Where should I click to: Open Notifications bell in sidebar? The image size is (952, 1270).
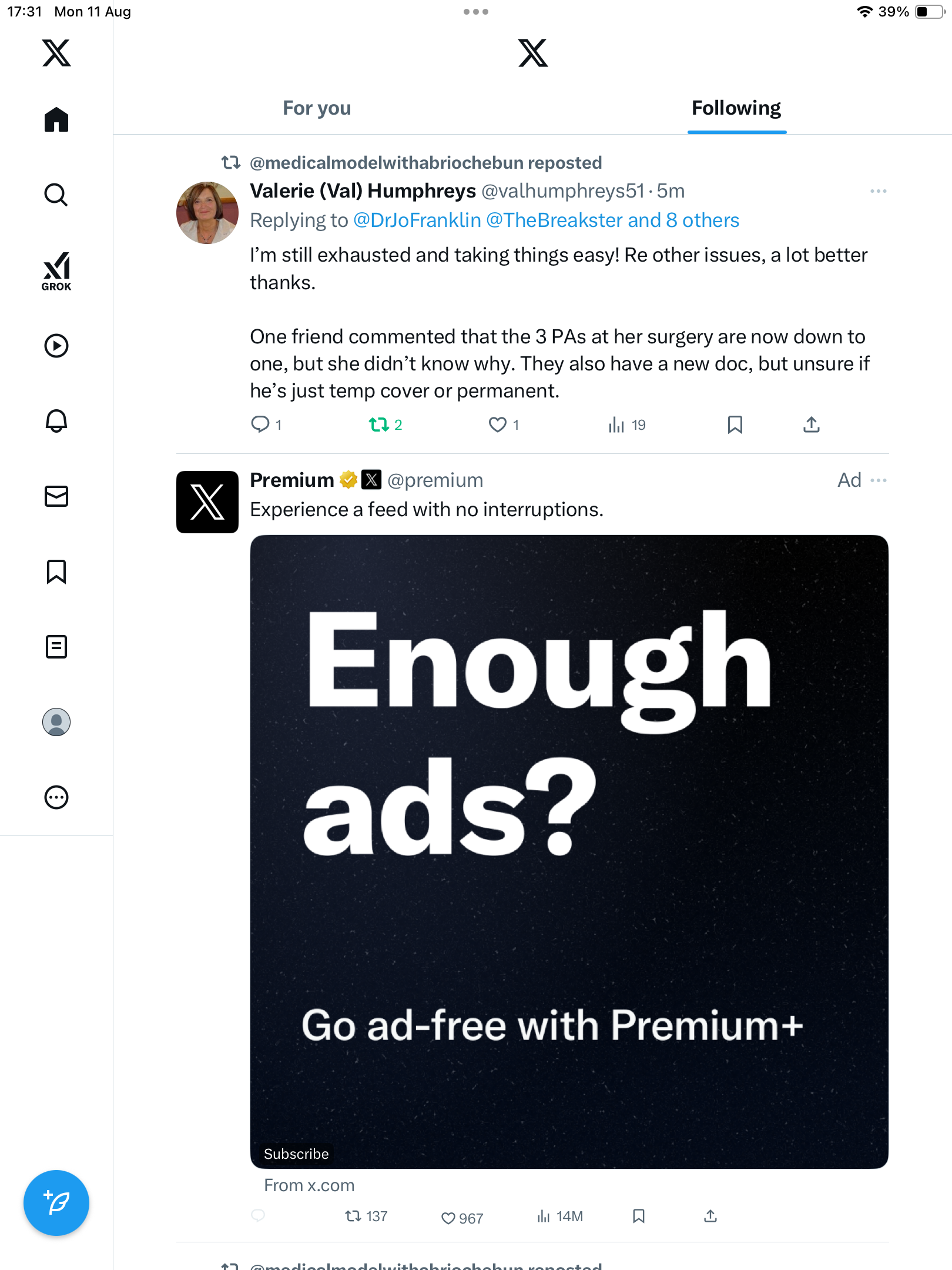coord(56,421)
